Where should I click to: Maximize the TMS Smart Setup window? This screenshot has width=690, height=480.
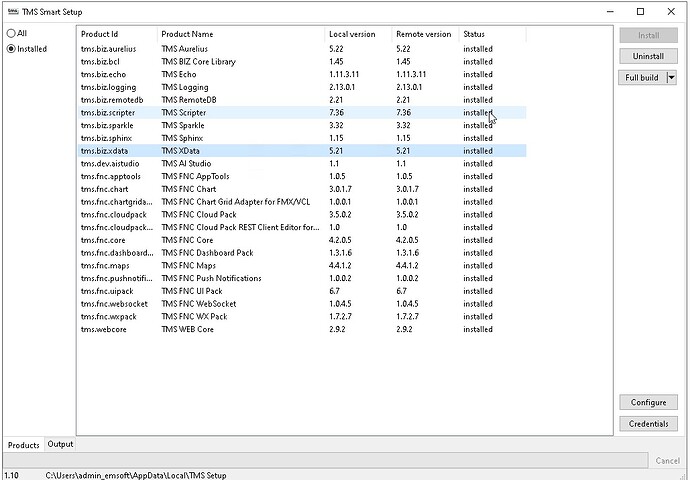coord(640,11)
